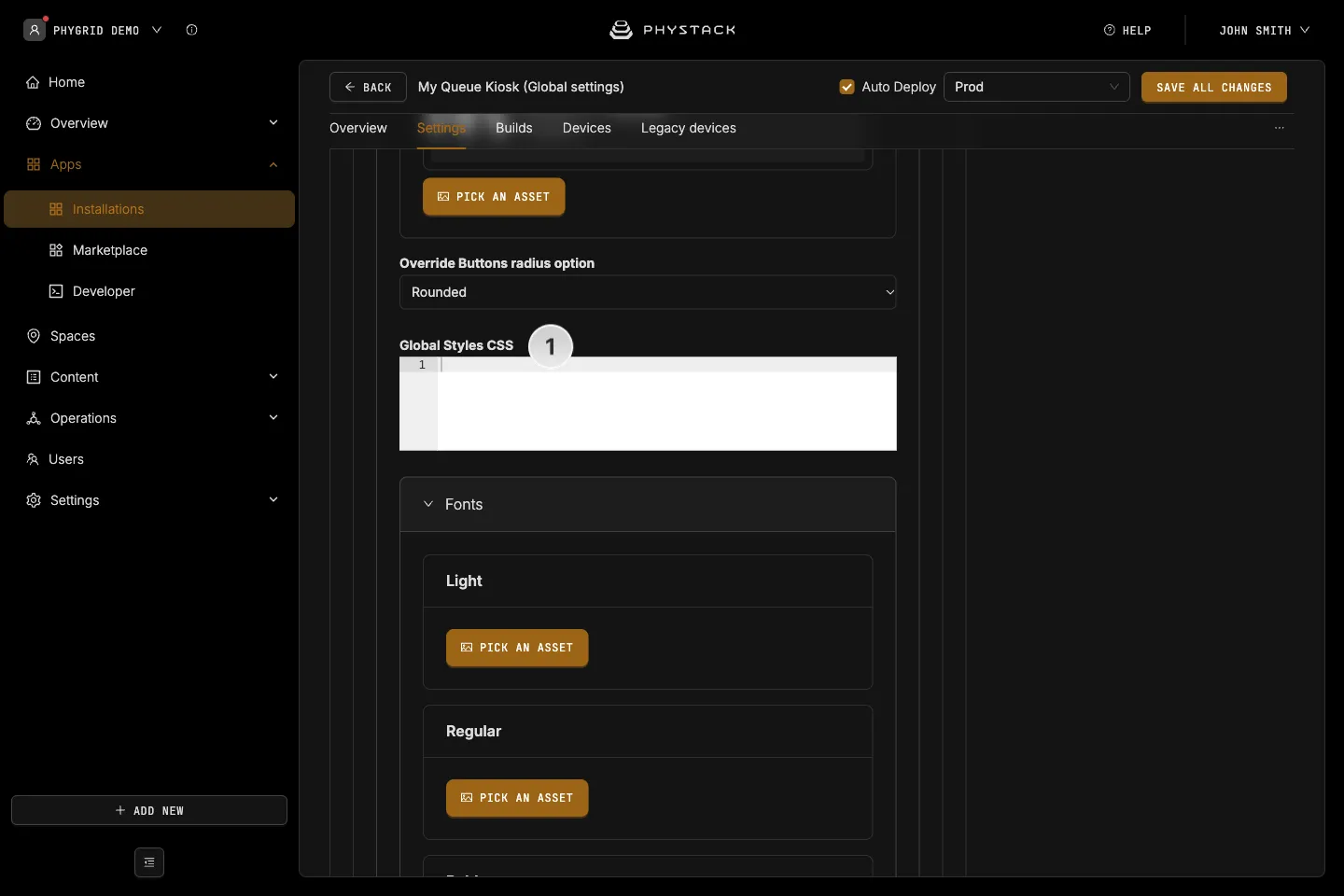Click the Settings gear icon in sidebar
The image size is (1344, 896).
34,500
